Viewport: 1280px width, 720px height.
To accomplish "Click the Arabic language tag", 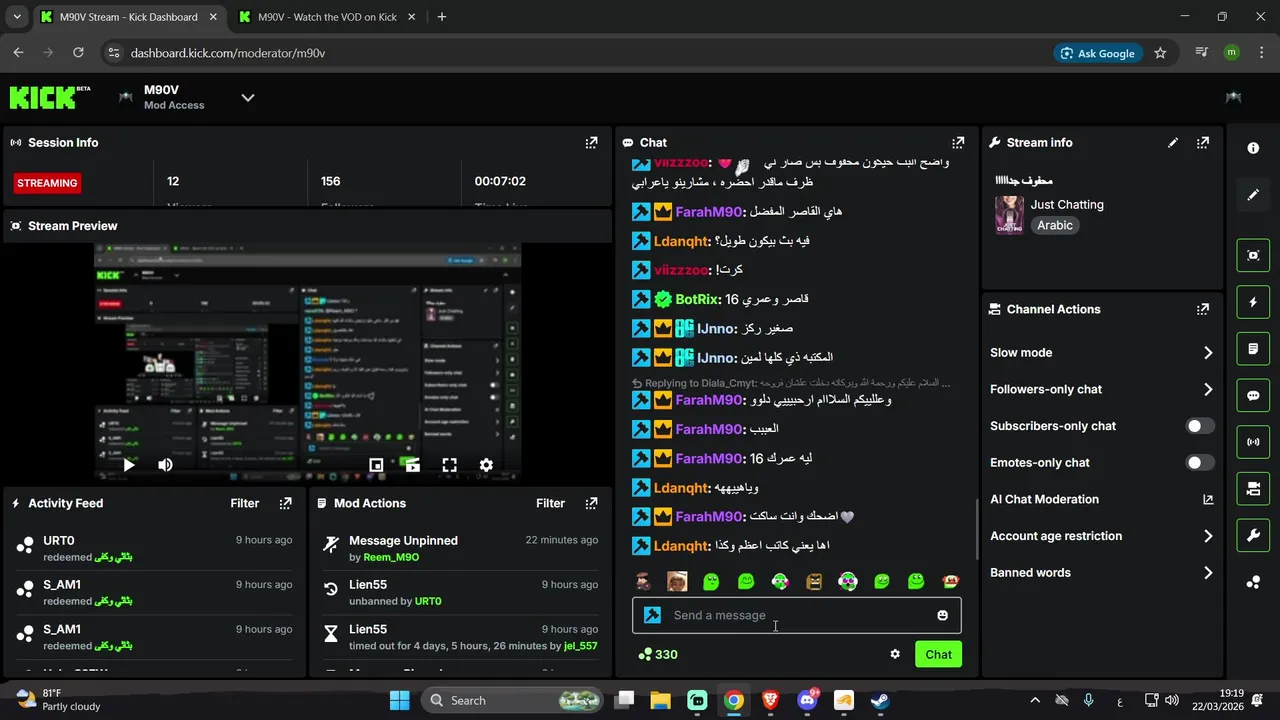I will click(1055, 225).
